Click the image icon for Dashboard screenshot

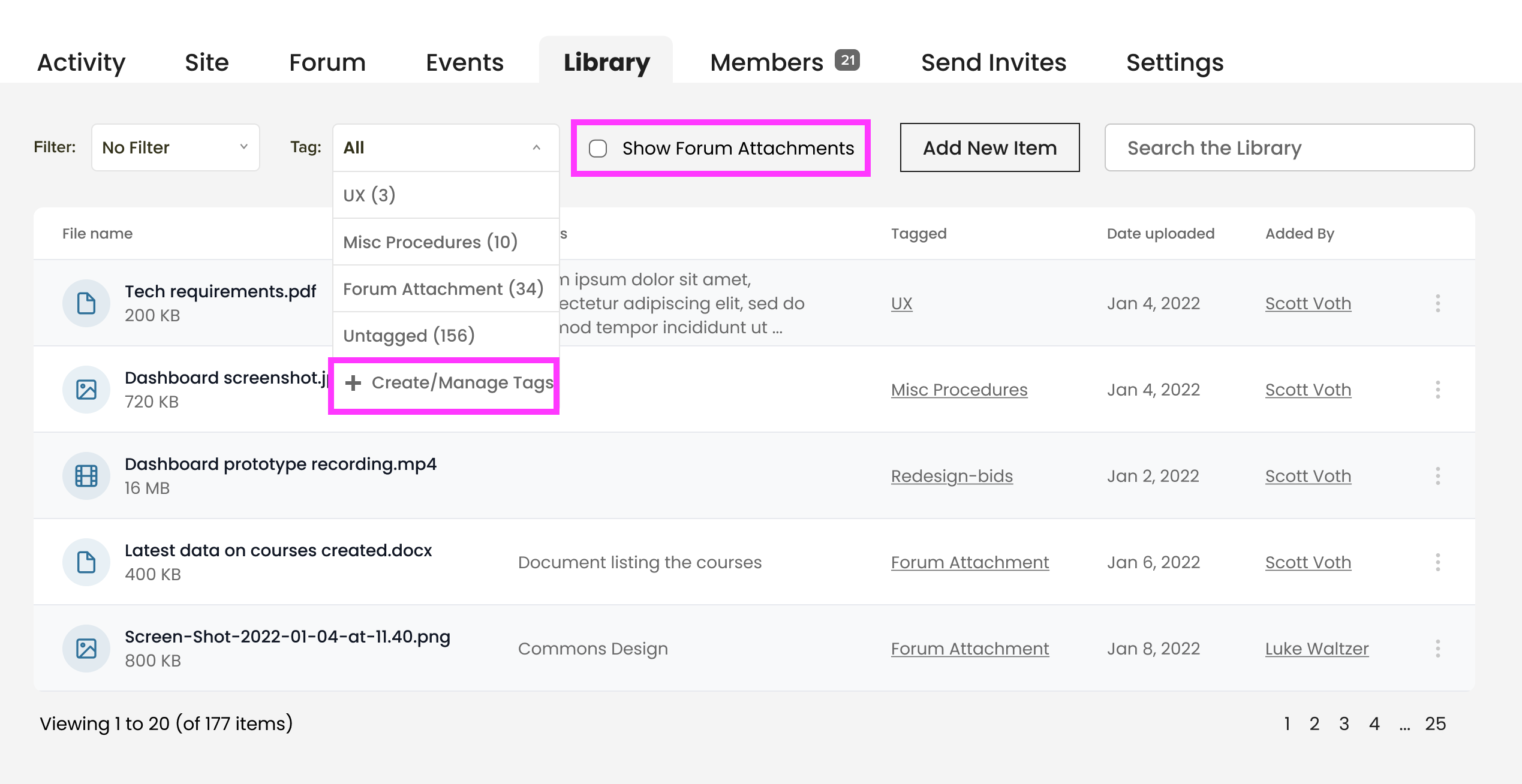coord(86,390)
